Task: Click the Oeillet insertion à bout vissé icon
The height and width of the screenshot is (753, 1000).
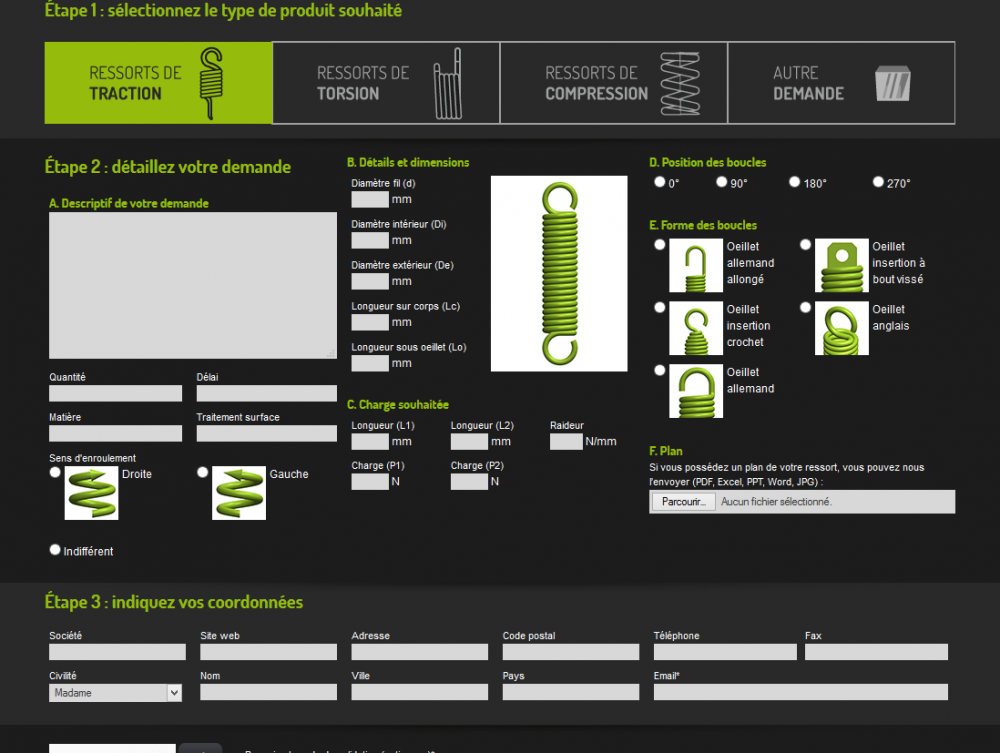Action: (841, 266)
